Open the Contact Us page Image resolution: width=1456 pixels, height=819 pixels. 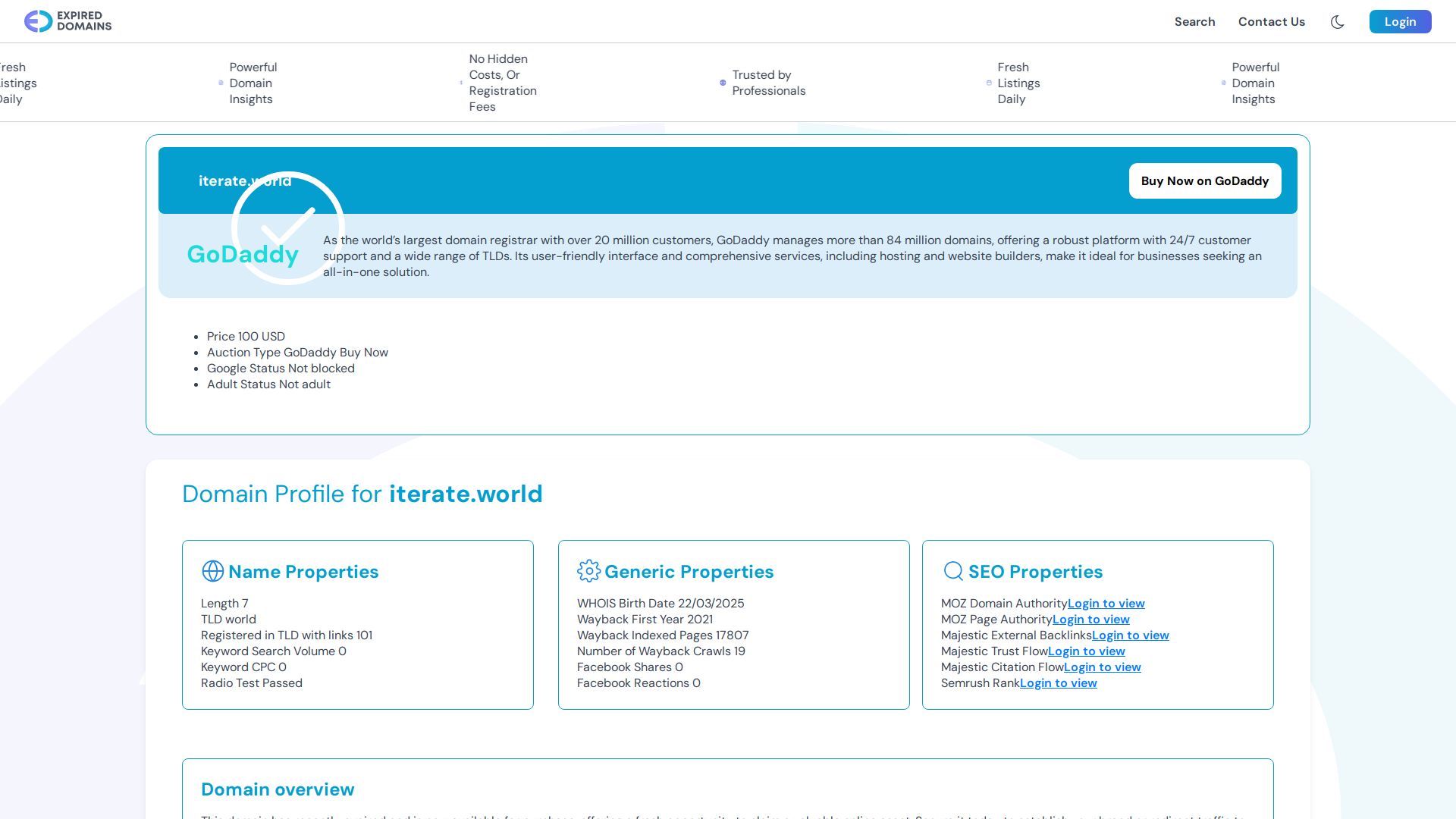pyautogui.click(x=1271, y=21)
